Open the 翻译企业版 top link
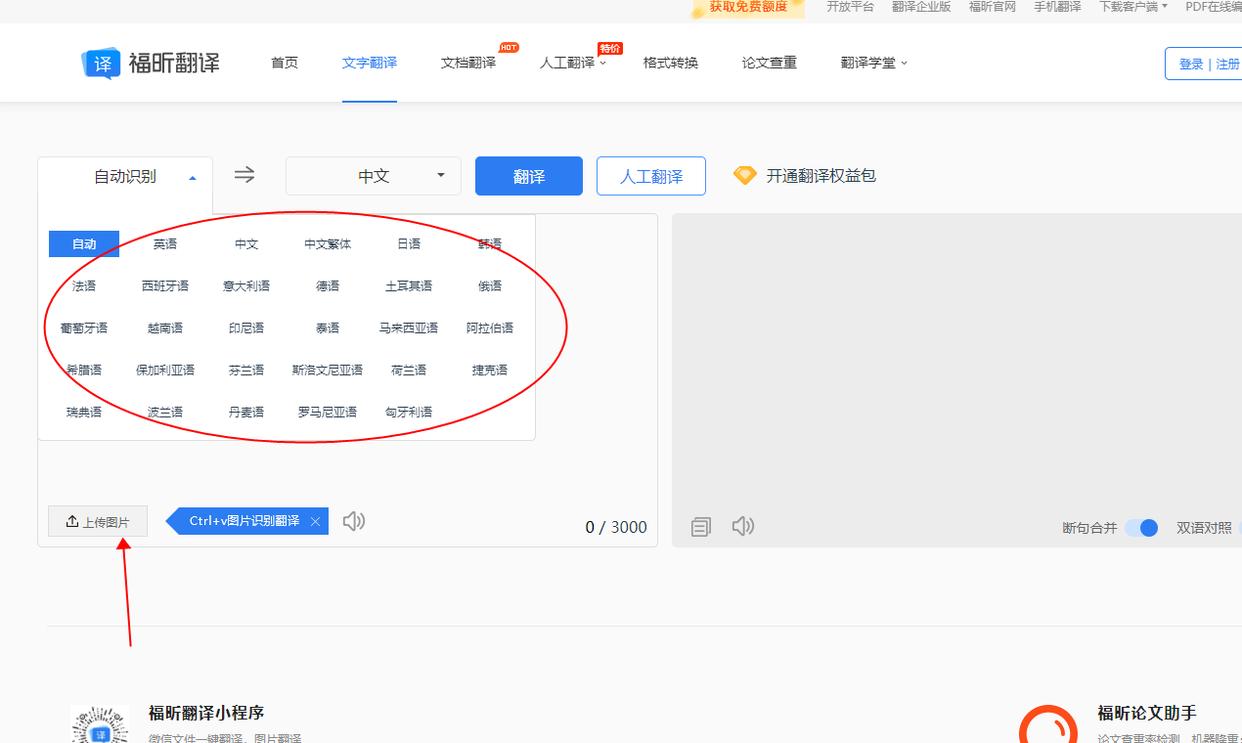The image size is (1242, 743). (921, 7)
